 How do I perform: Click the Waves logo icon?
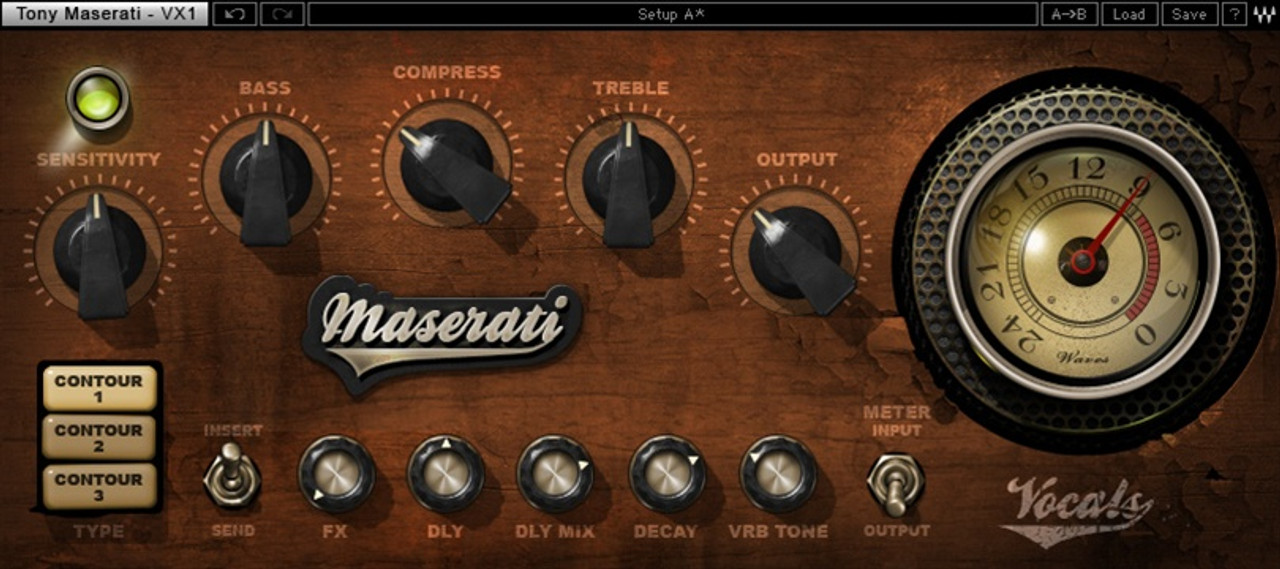point(1264,14)
